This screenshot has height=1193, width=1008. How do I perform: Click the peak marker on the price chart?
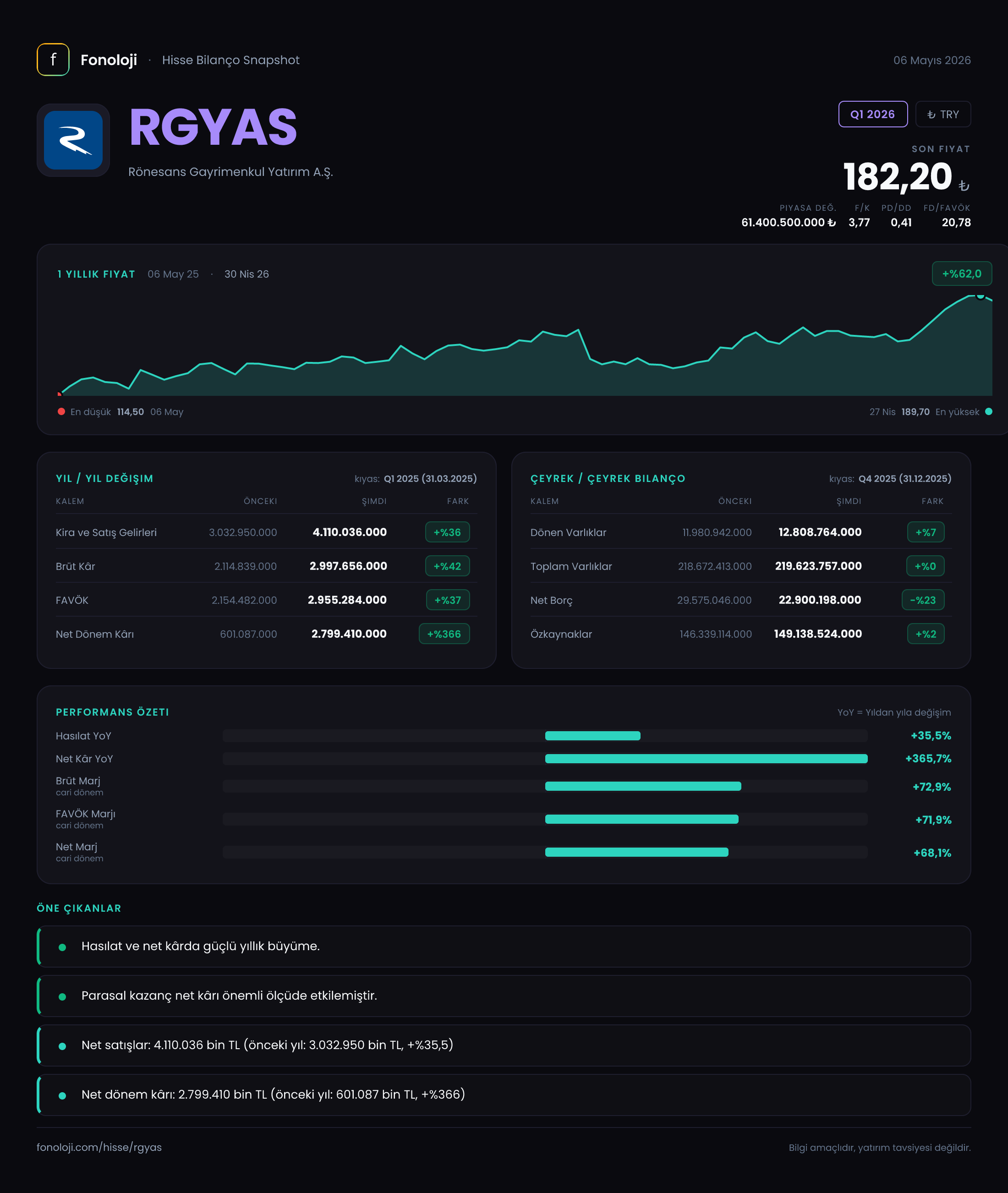point(981,296)
